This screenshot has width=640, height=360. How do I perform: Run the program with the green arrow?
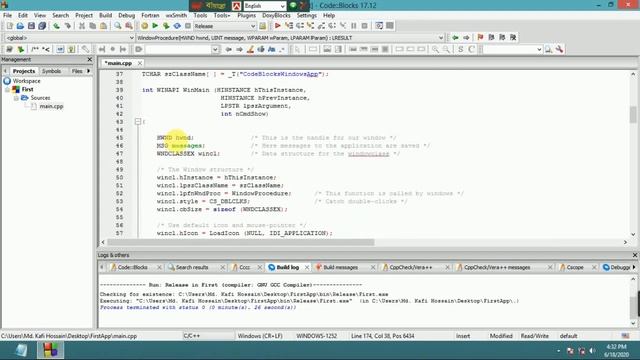(x=155, y=26)
